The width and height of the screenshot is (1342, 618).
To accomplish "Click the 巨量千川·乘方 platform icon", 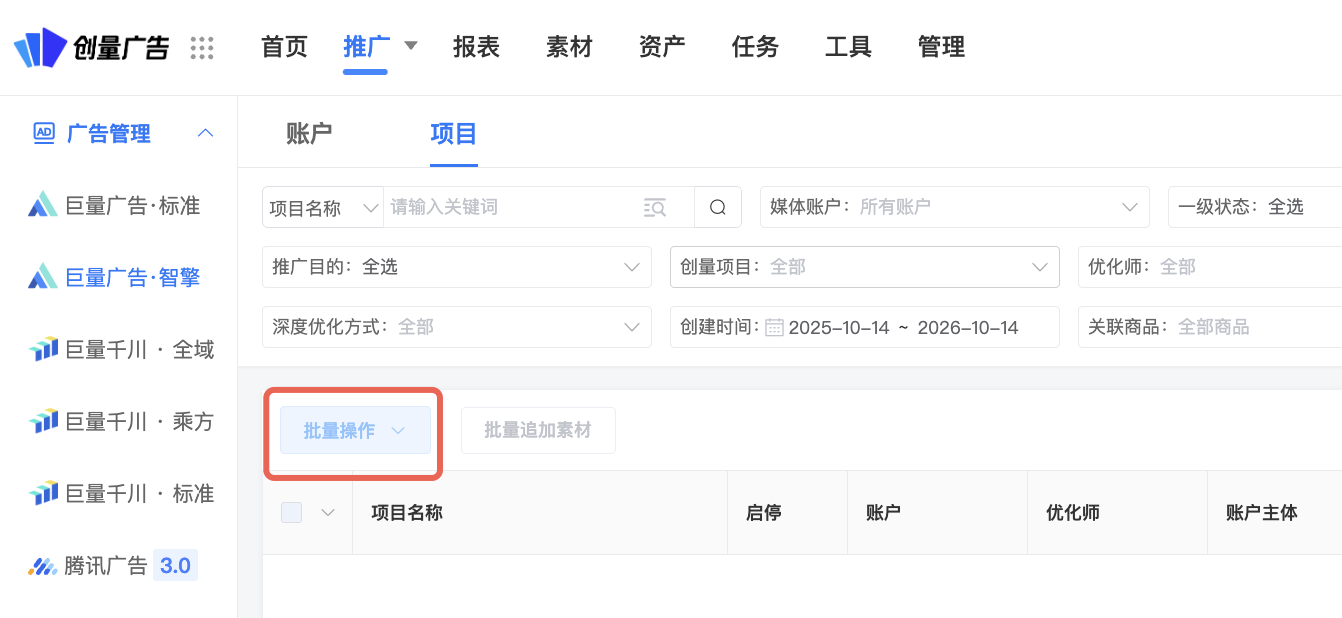I will 42,422.
